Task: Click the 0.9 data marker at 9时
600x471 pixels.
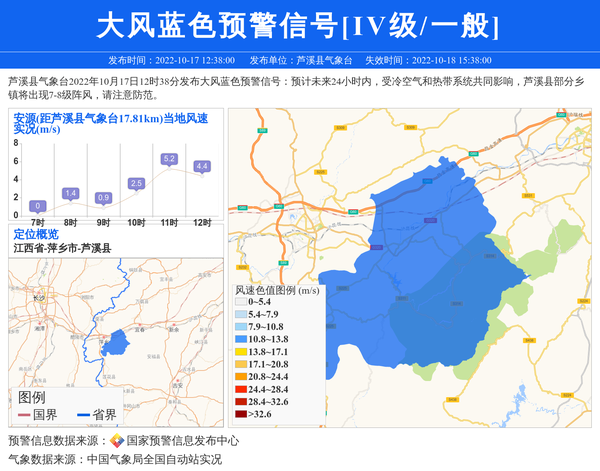Action: [x=103, y=198]
